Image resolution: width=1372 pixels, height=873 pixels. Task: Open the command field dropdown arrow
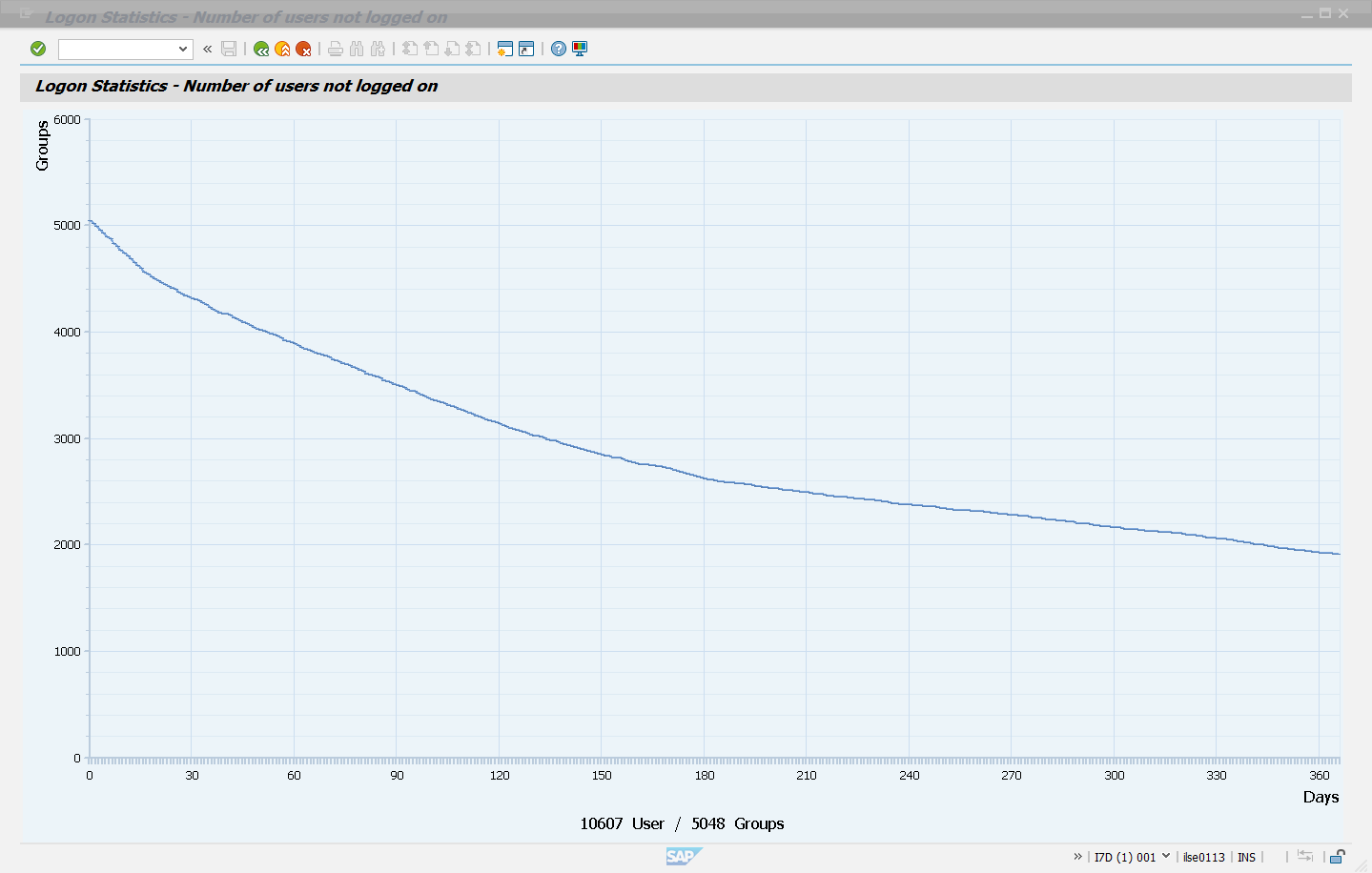tap(183, 49)
